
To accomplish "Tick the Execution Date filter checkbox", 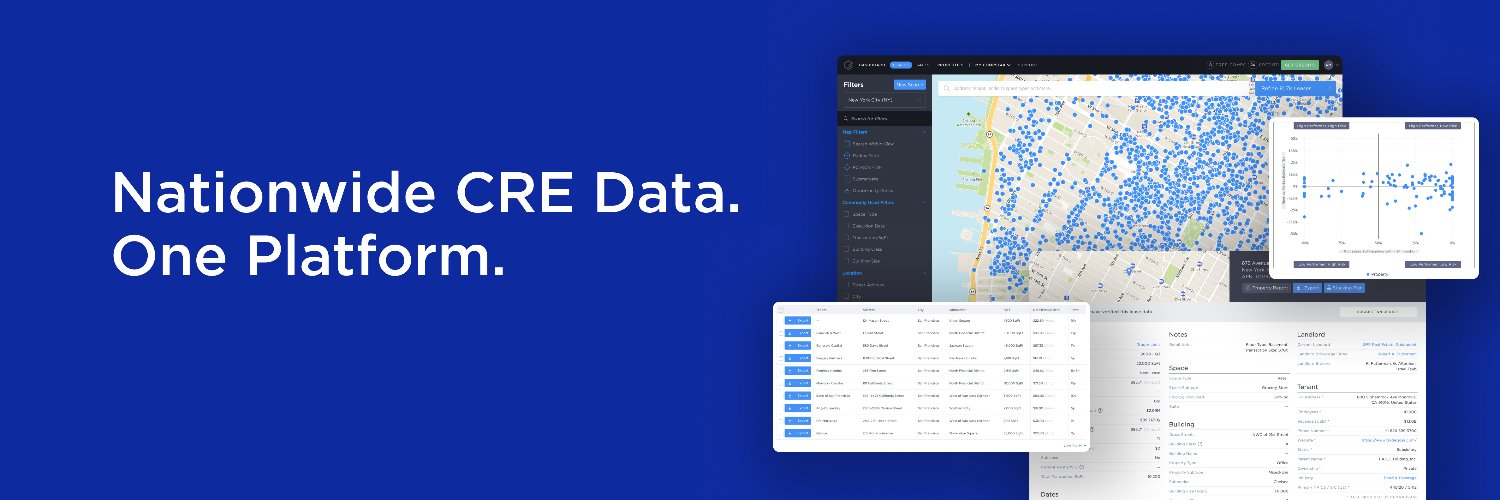I will pos(846,226).
